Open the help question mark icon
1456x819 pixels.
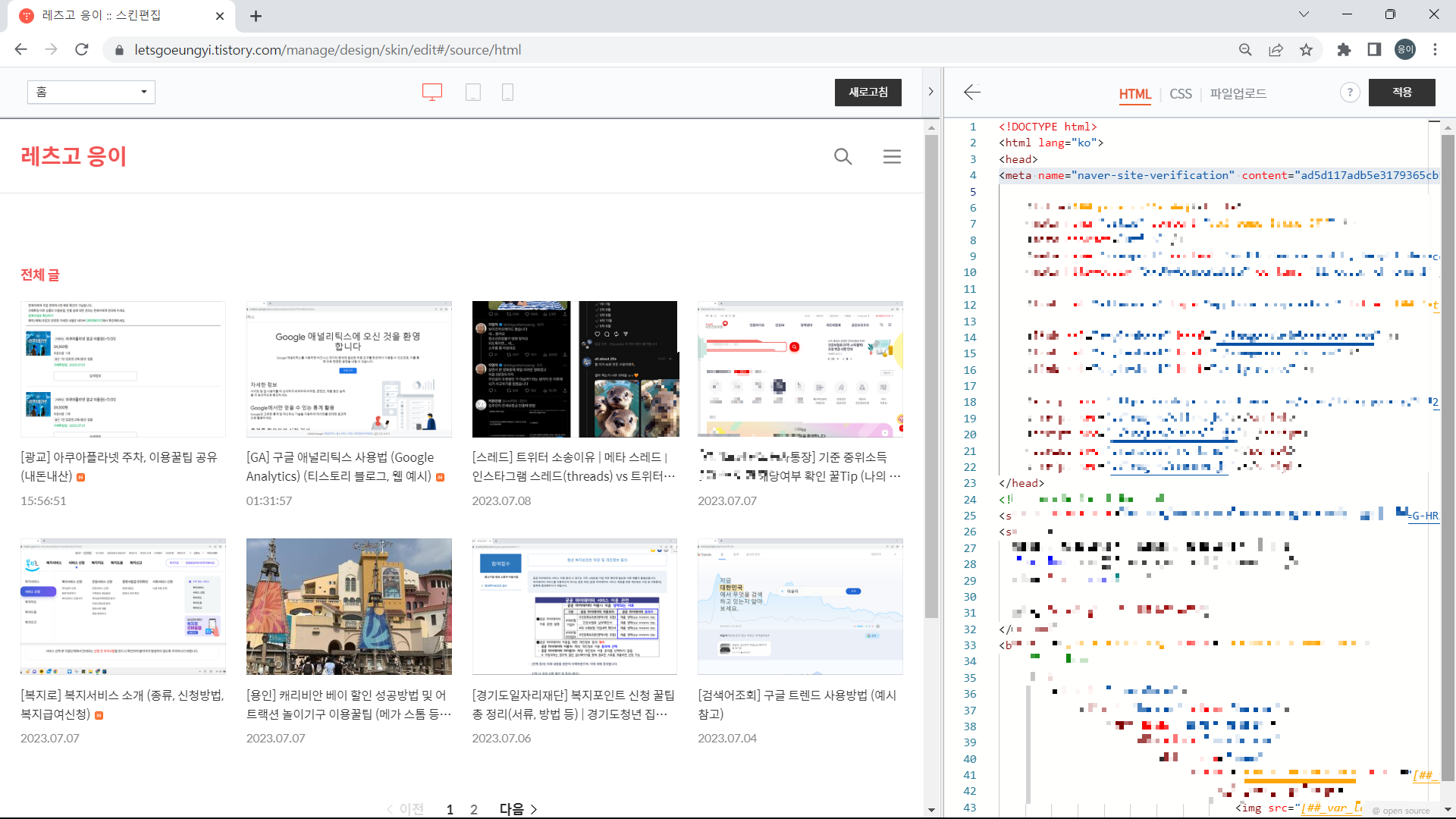[x=1349, y=93]
